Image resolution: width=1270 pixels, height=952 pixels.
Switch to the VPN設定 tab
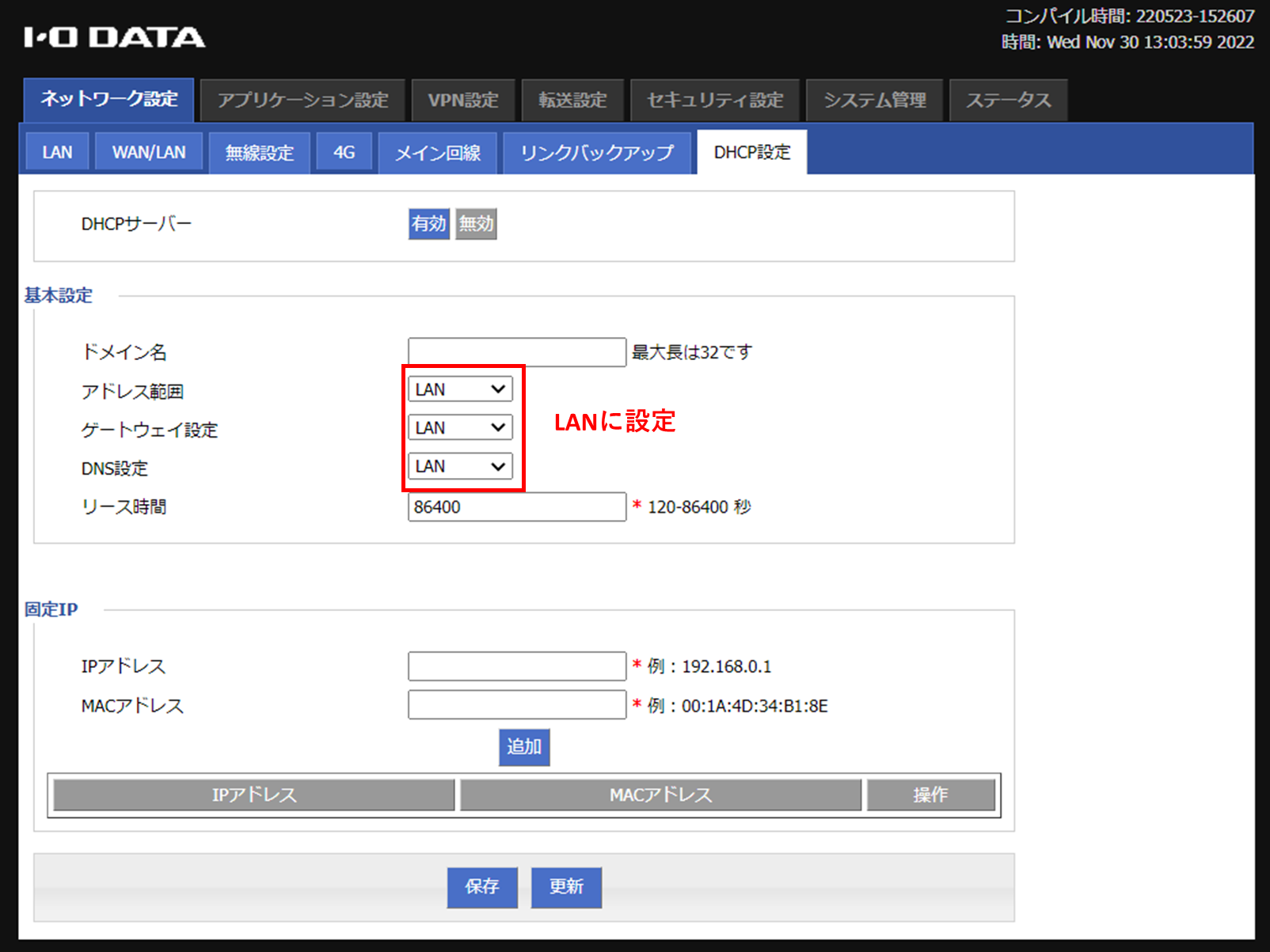pyautogui.click(x=463, y=100)
